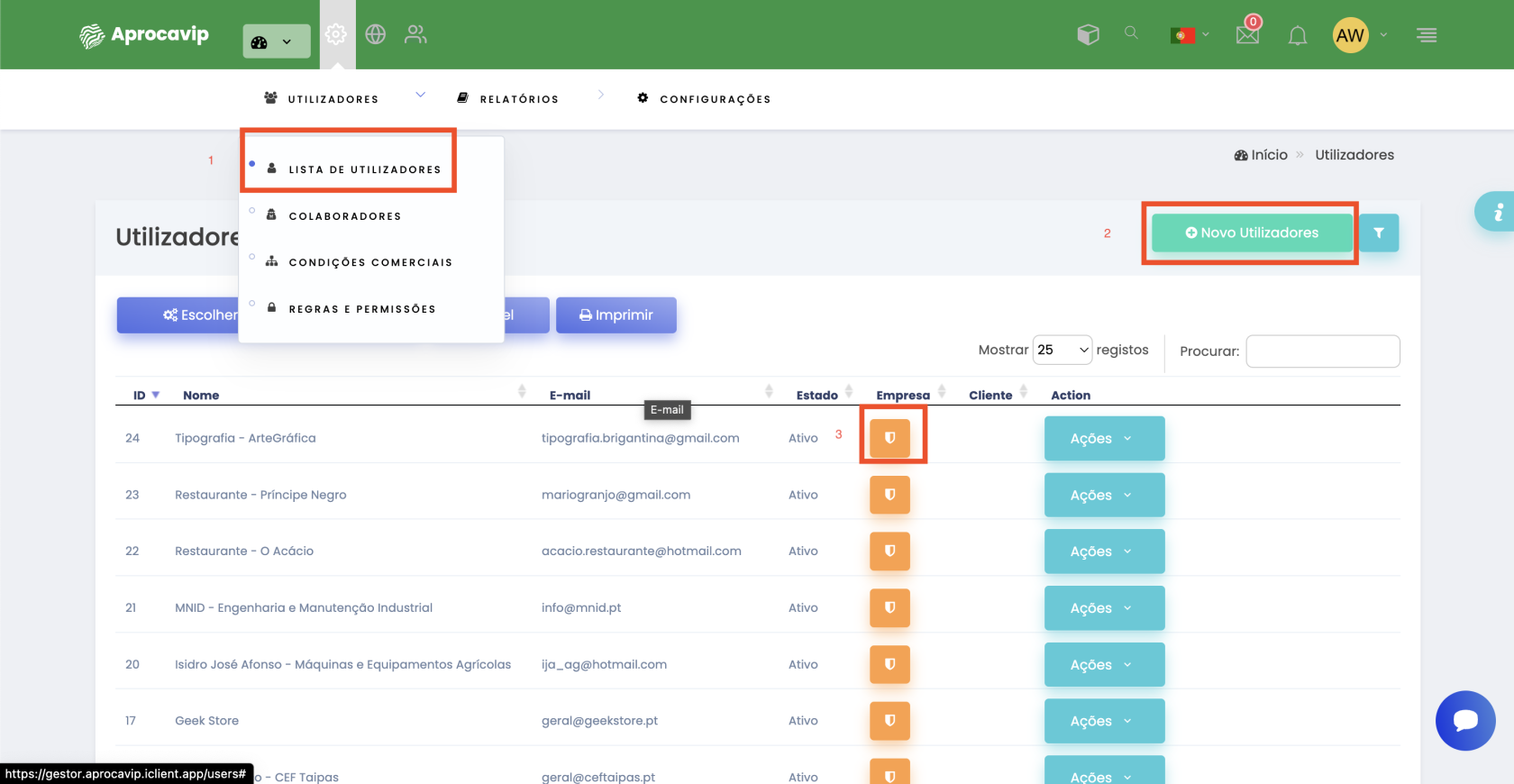Screen dimensions: 1514x784
Task: Click email acacio.restaurante@hotmail.com
Action: (x=641, y=551)
